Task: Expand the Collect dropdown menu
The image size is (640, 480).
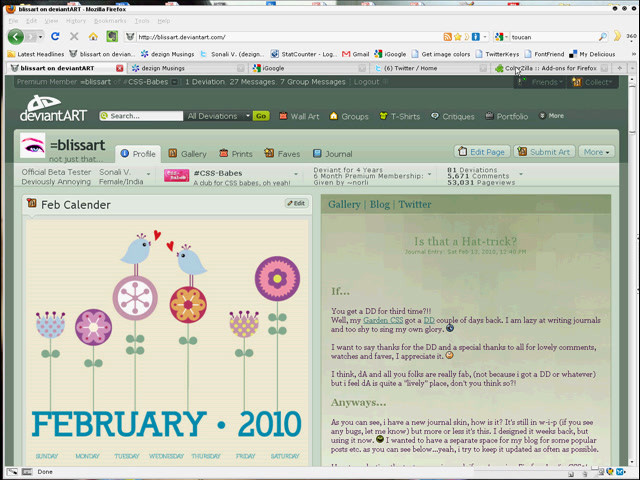Action: click(x=592, y=82)
